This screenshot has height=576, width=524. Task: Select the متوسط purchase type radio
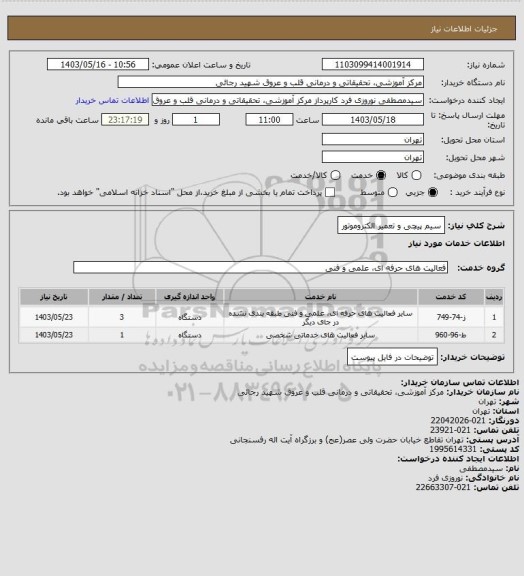pyautogui.click(x=392, y=192)
